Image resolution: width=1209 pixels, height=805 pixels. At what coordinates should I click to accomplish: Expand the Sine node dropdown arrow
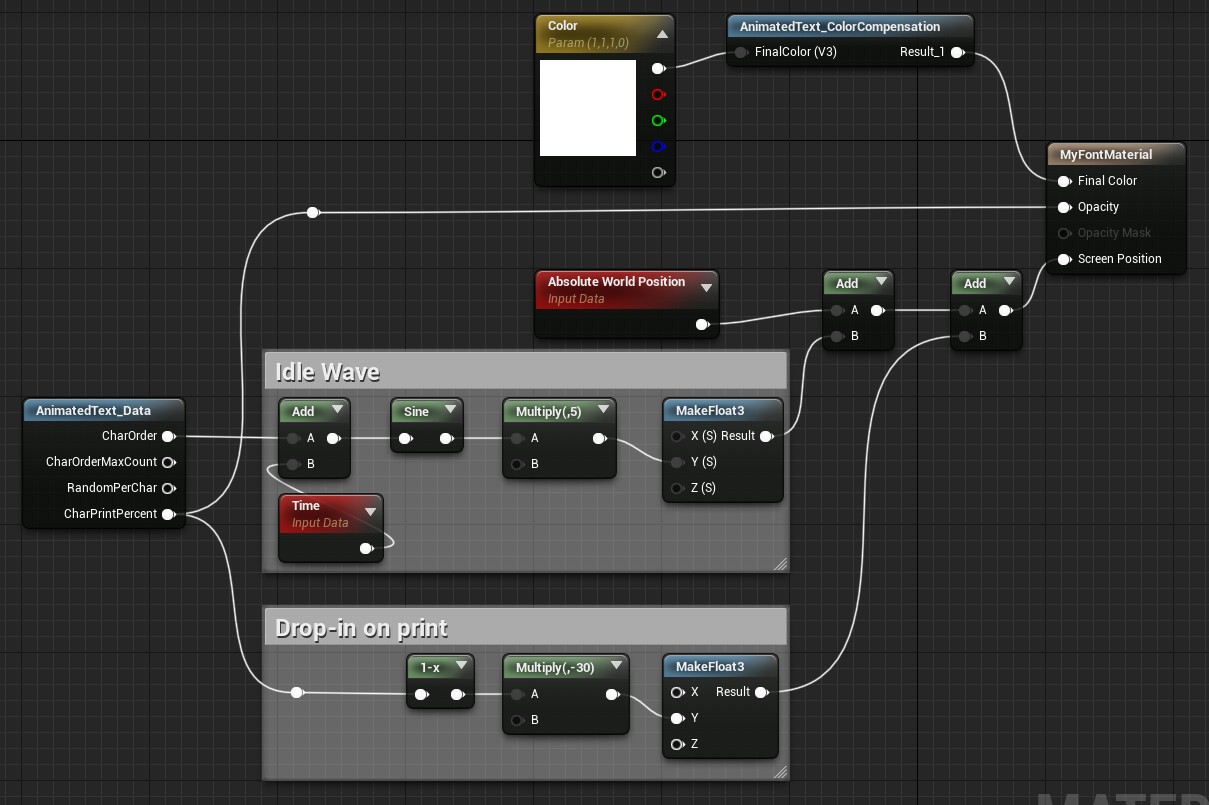pos(450,410)
